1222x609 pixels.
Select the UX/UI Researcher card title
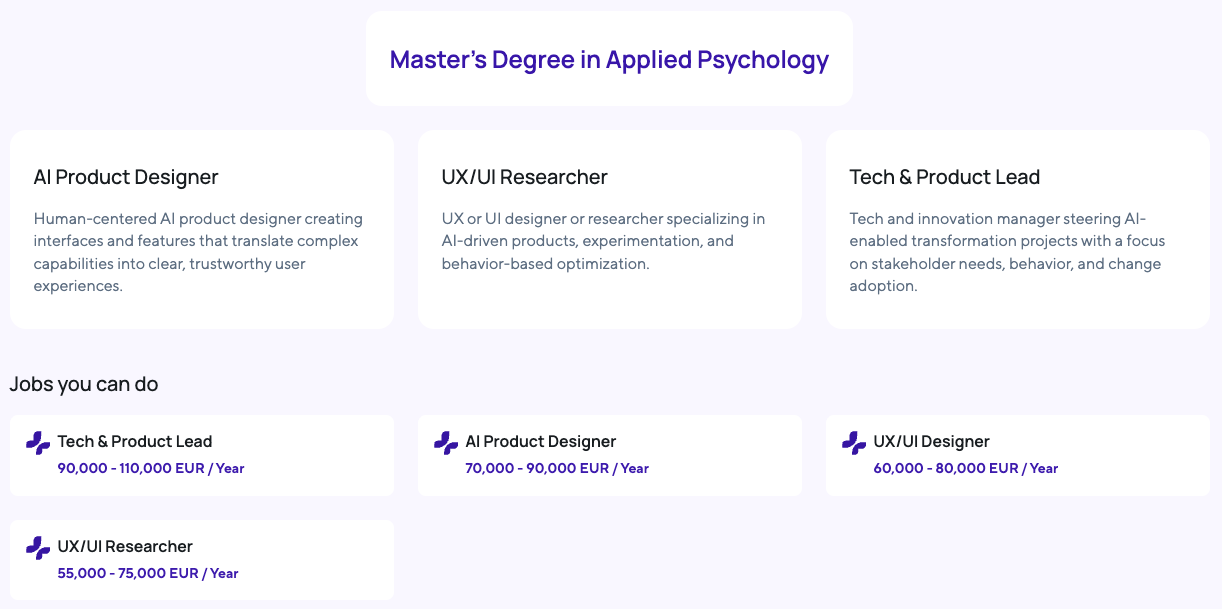coord(524,177)
